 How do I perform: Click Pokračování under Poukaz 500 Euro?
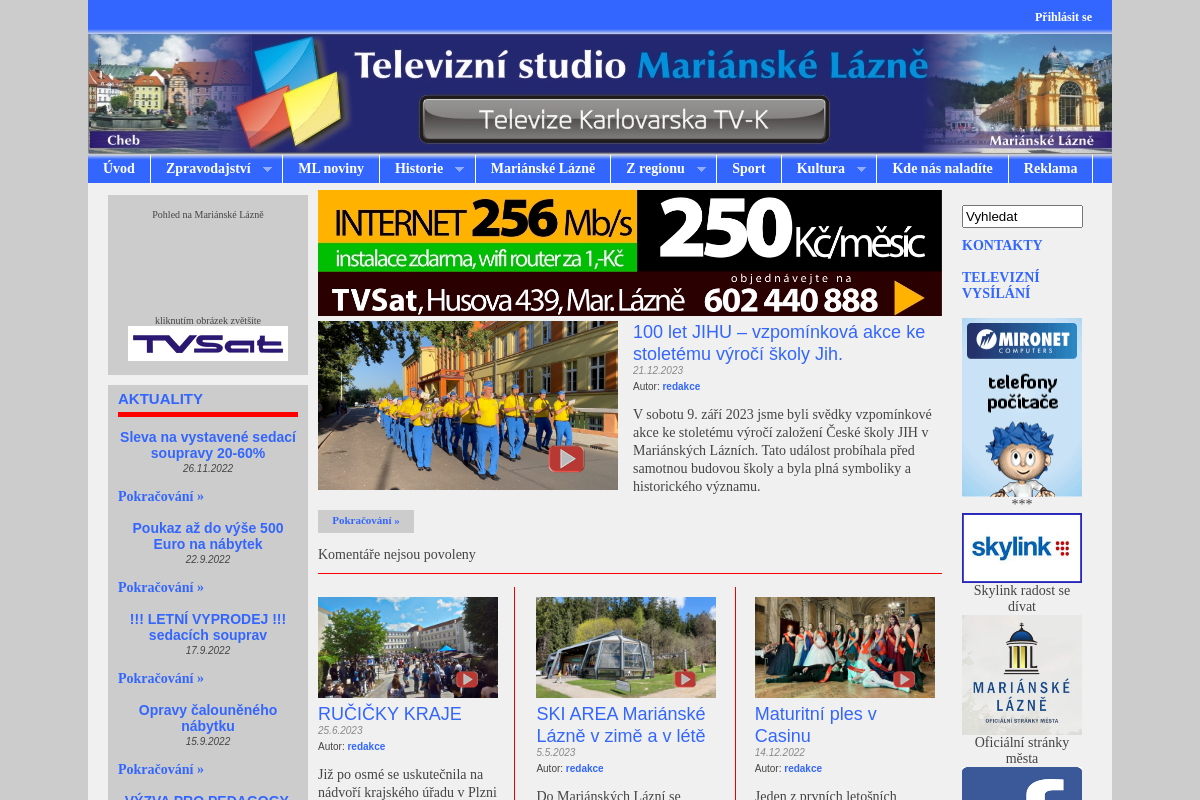pyautogui.click(x=161, y=587)
